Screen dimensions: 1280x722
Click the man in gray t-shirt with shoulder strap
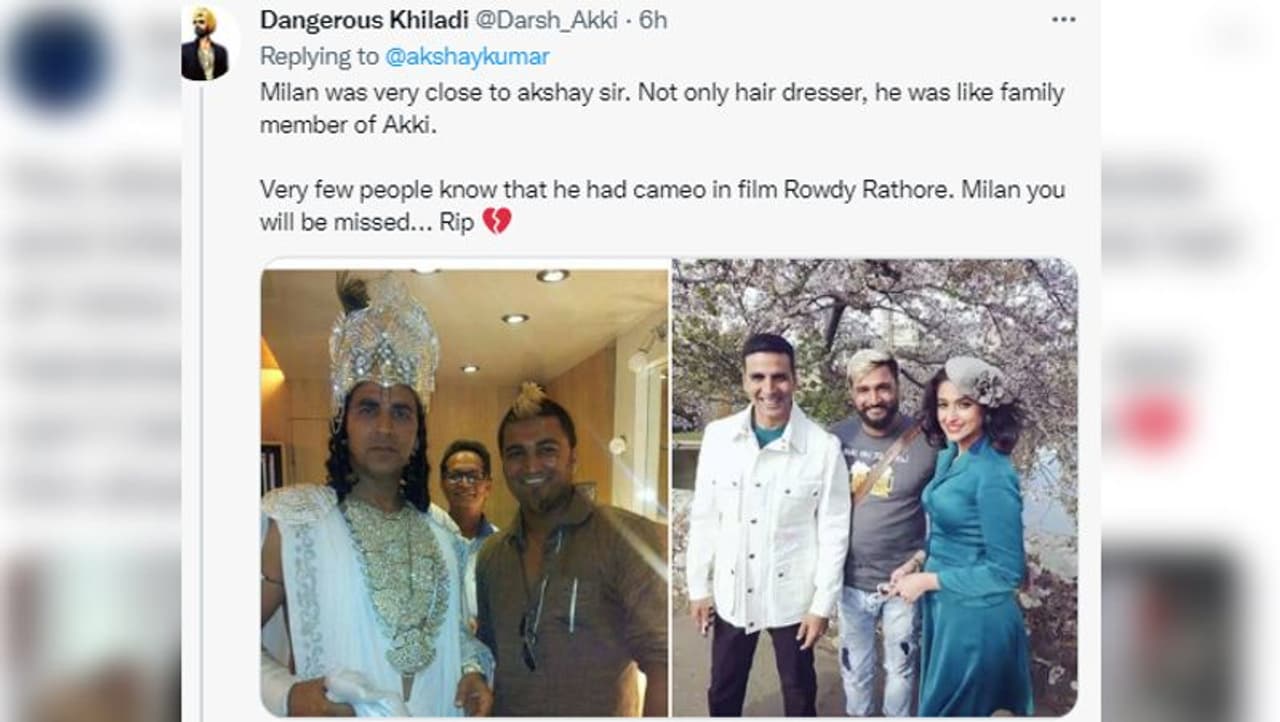pos(880,520)
